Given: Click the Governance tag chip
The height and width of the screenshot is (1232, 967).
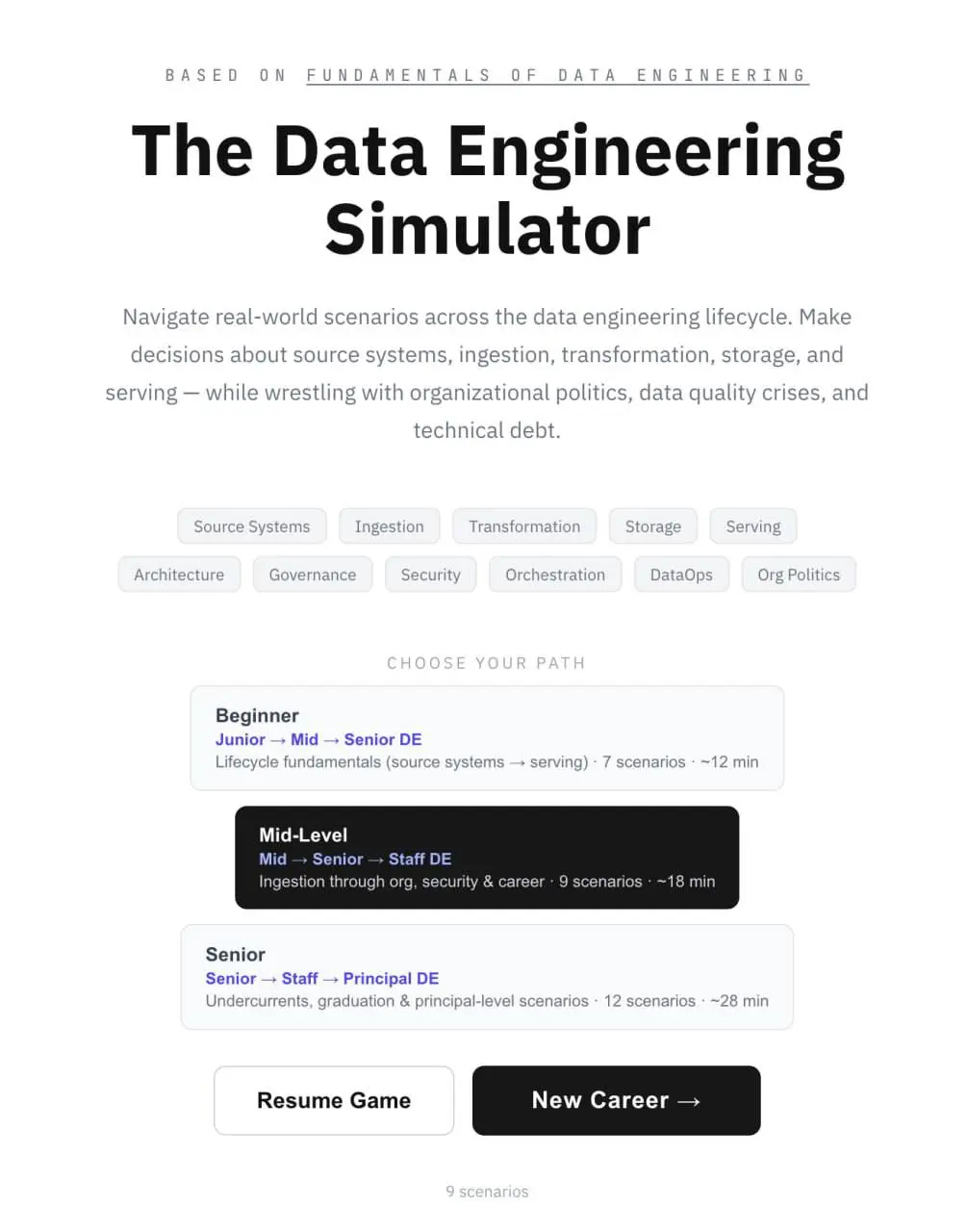Looking at the screenshot, I should click(x=313, y=575).
